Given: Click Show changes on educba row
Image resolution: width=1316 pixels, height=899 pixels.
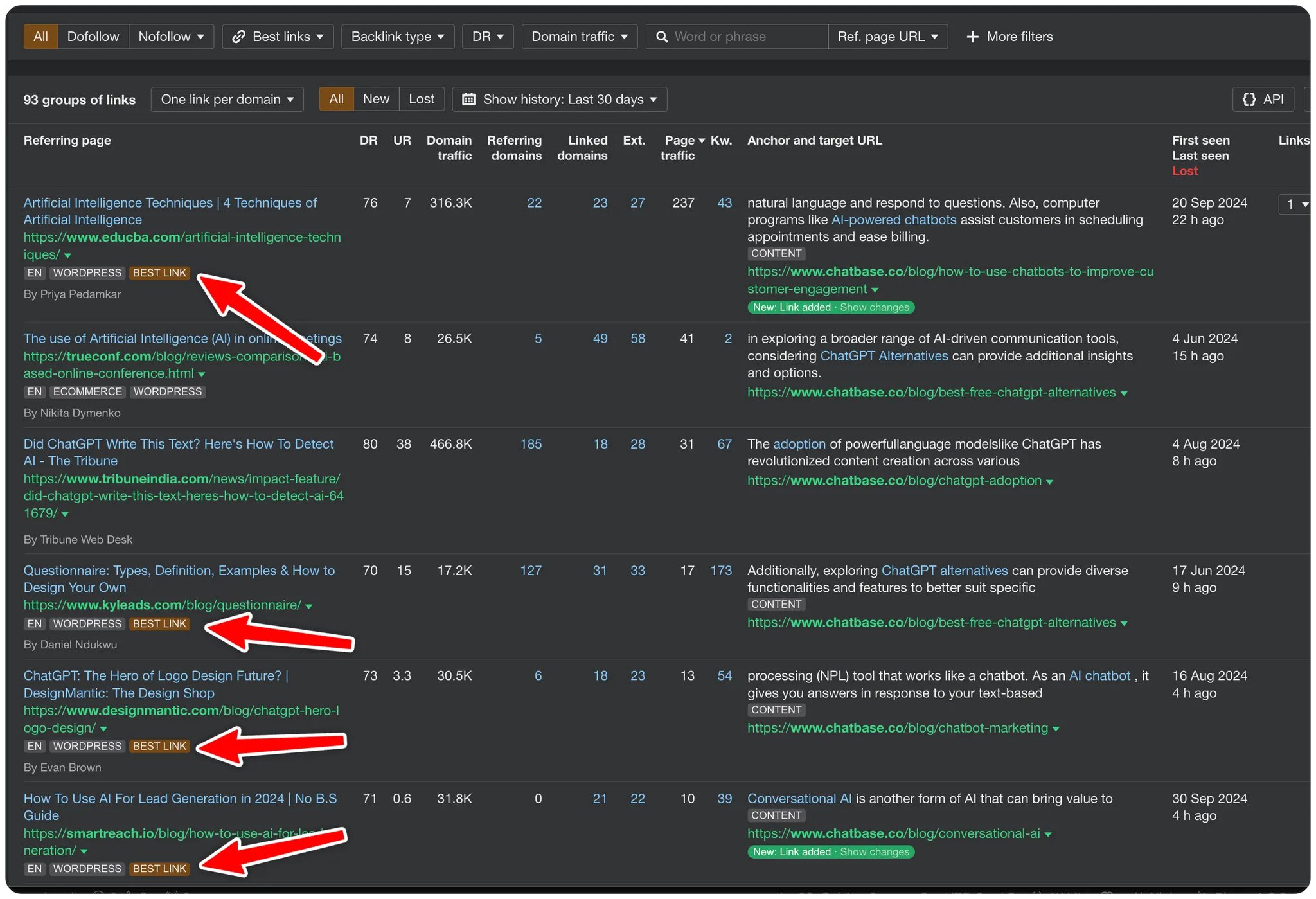Looking at the screenshot, I should click(874, 307).
